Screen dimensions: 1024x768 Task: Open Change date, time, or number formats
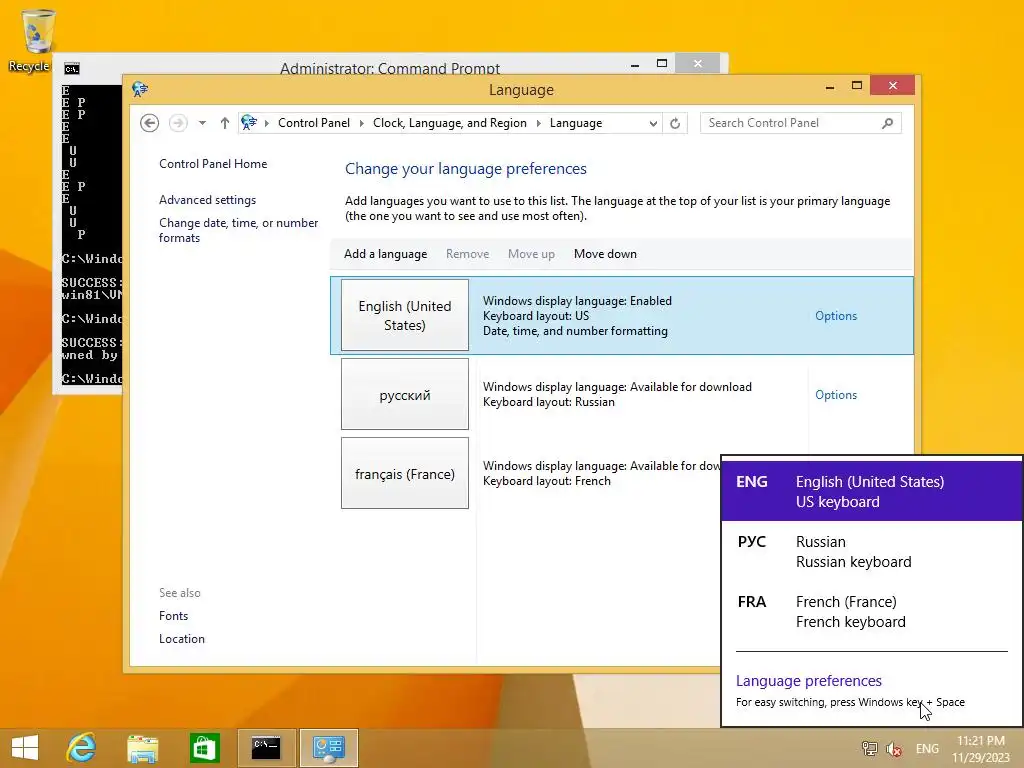[x=238, y=230]
